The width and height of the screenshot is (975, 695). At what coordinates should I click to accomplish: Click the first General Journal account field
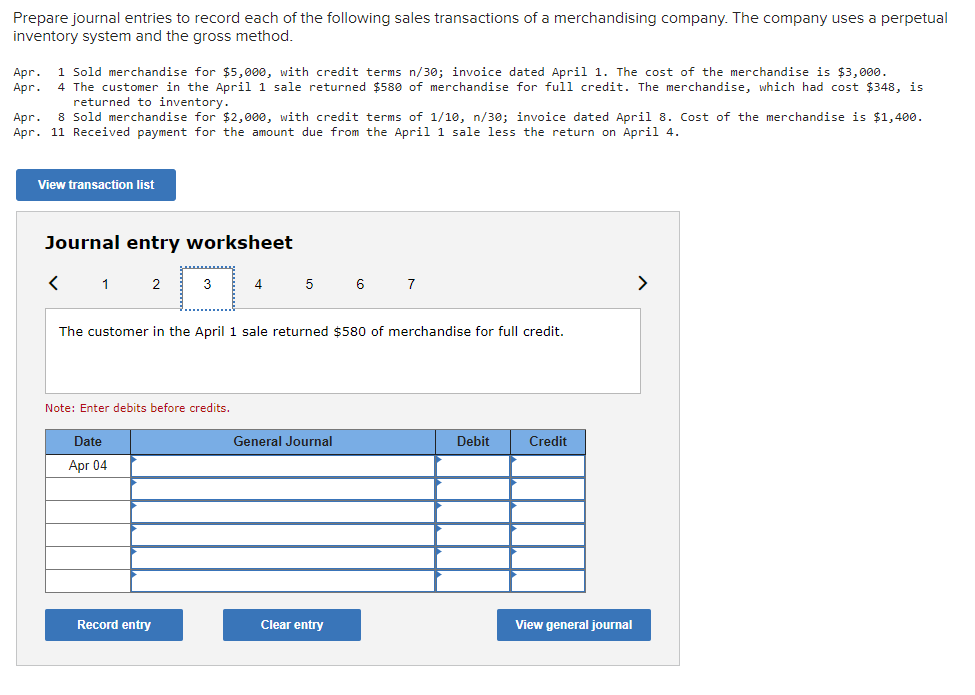click(283, 464)
